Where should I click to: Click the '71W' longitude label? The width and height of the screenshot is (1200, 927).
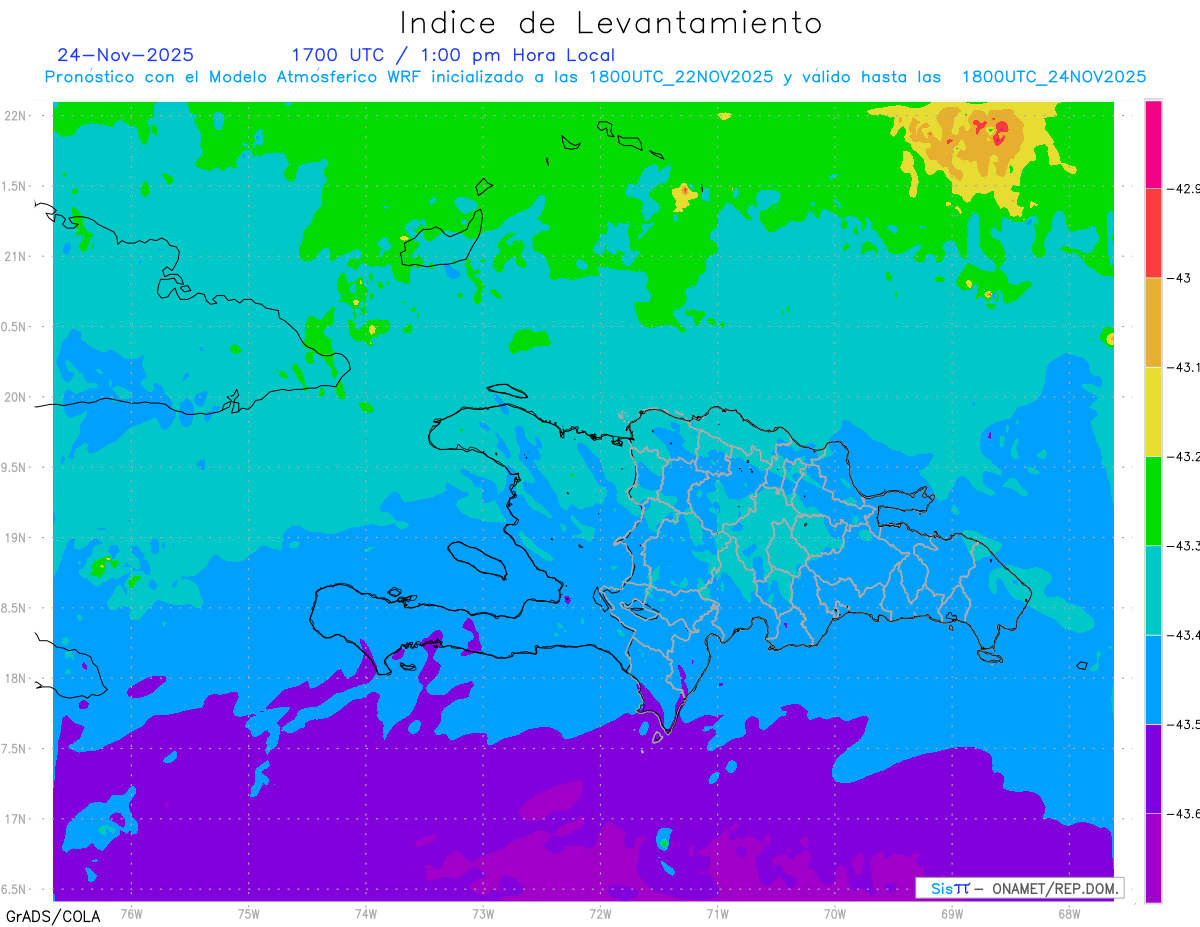[717, 913]
